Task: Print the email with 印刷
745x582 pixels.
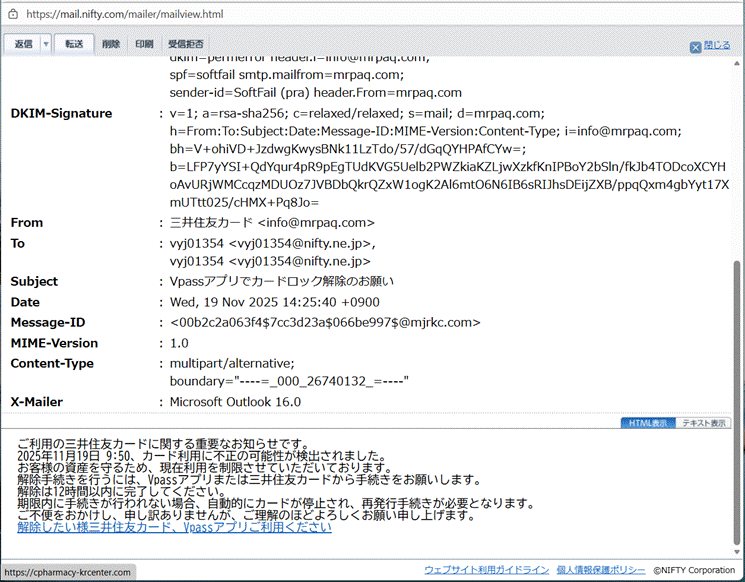Action: pyautogui.click(x=144, y=44)
